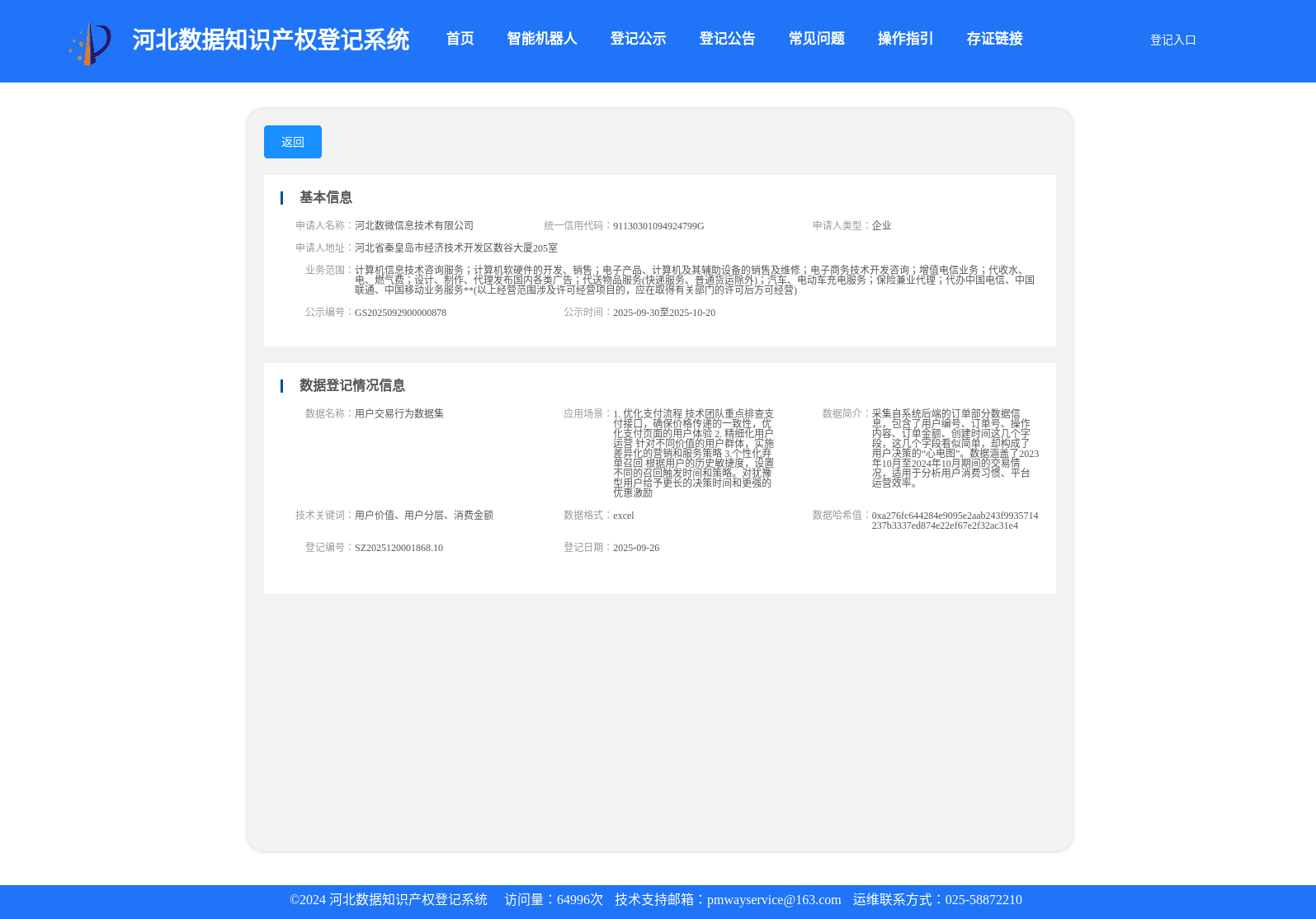
Task: Click credit code 91130301094924799G
Action: tap(658, 225)
